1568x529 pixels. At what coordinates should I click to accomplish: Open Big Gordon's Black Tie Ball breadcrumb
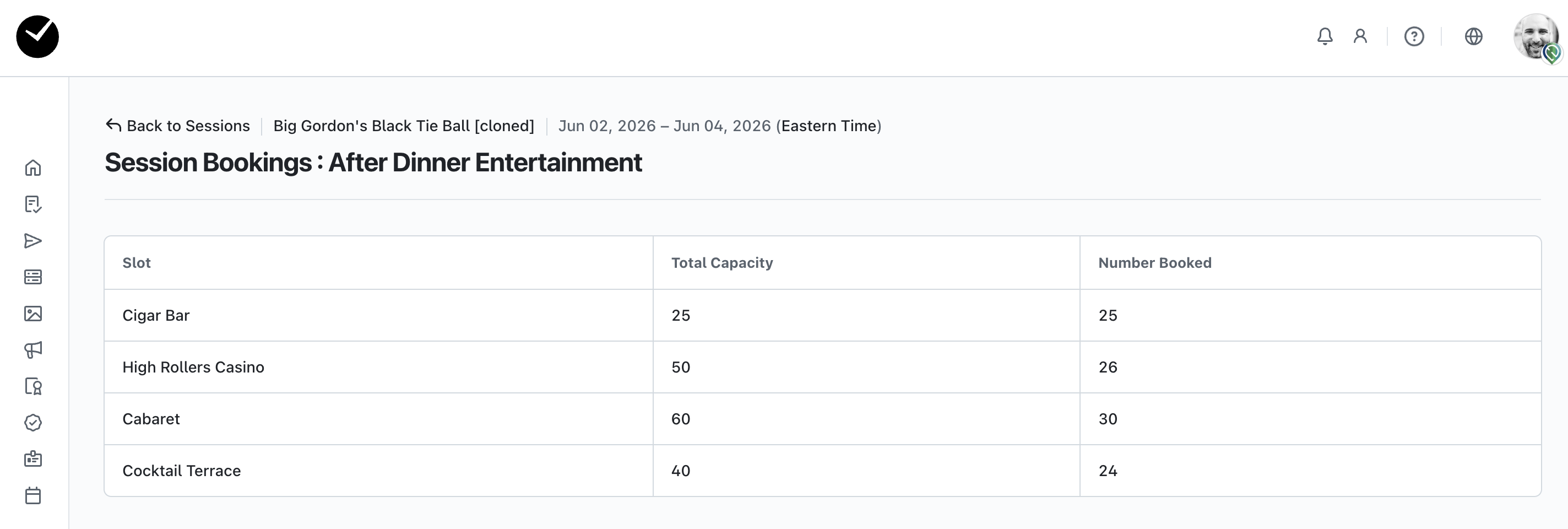click(404, 126)
